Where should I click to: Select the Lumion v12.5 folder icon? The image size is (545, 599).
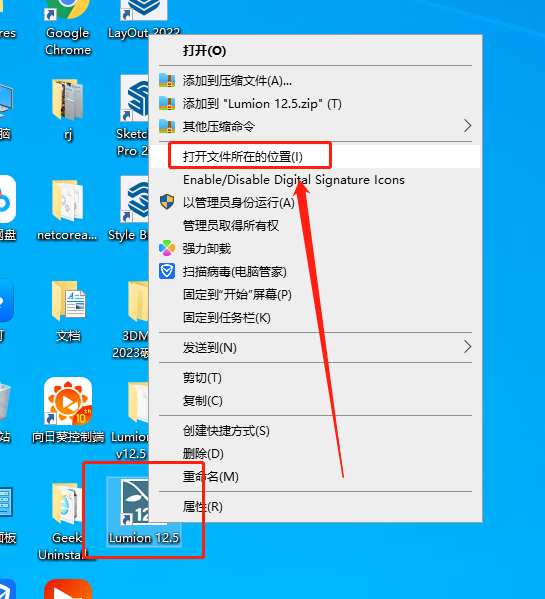138,402
